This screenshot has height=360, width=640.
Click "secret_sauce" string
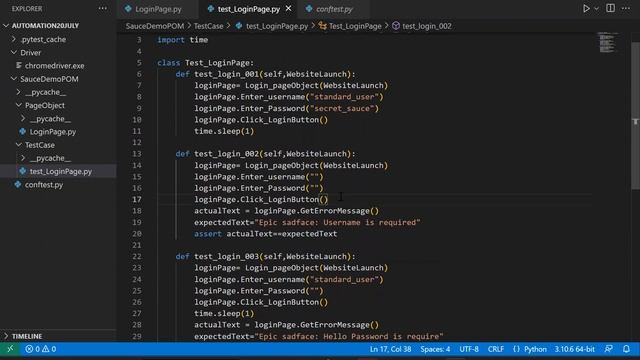[x=342, y=109]
